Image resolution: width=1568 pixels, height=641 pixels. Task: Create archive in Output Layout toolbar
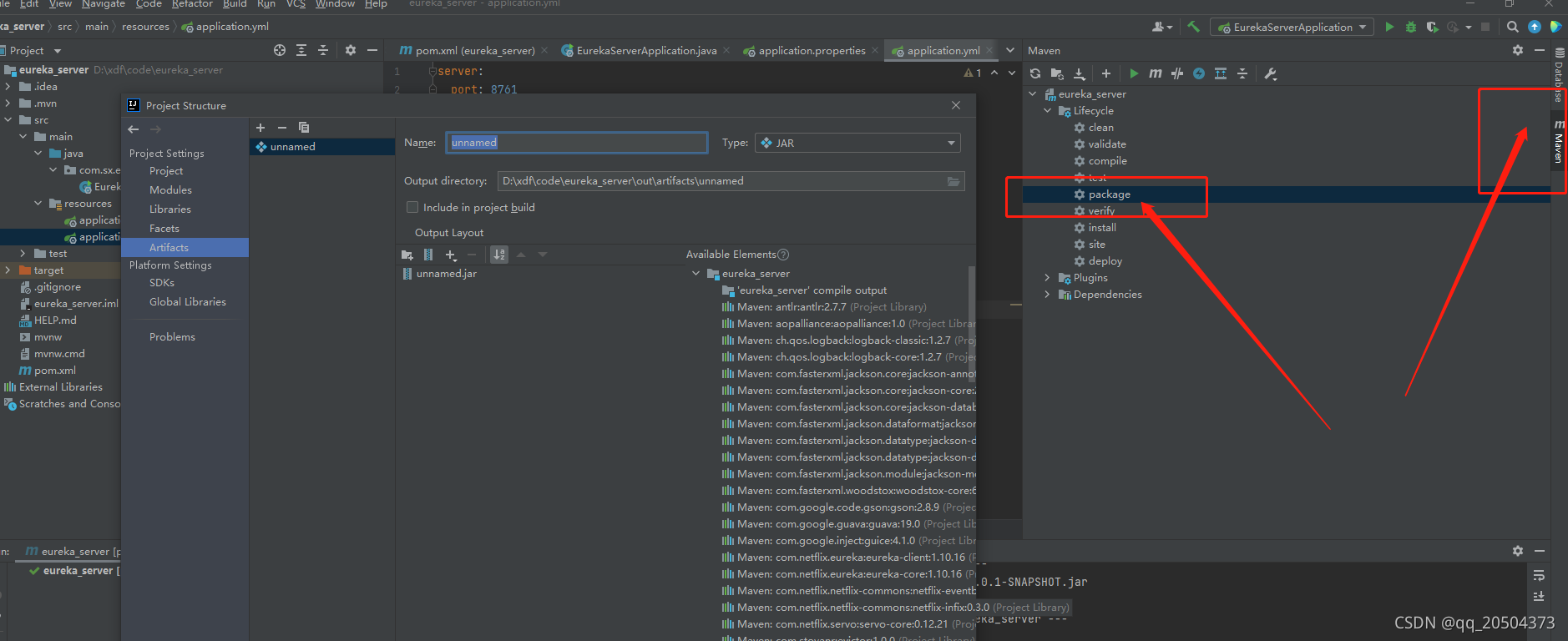pyautogui.click(x=428, y=255)
